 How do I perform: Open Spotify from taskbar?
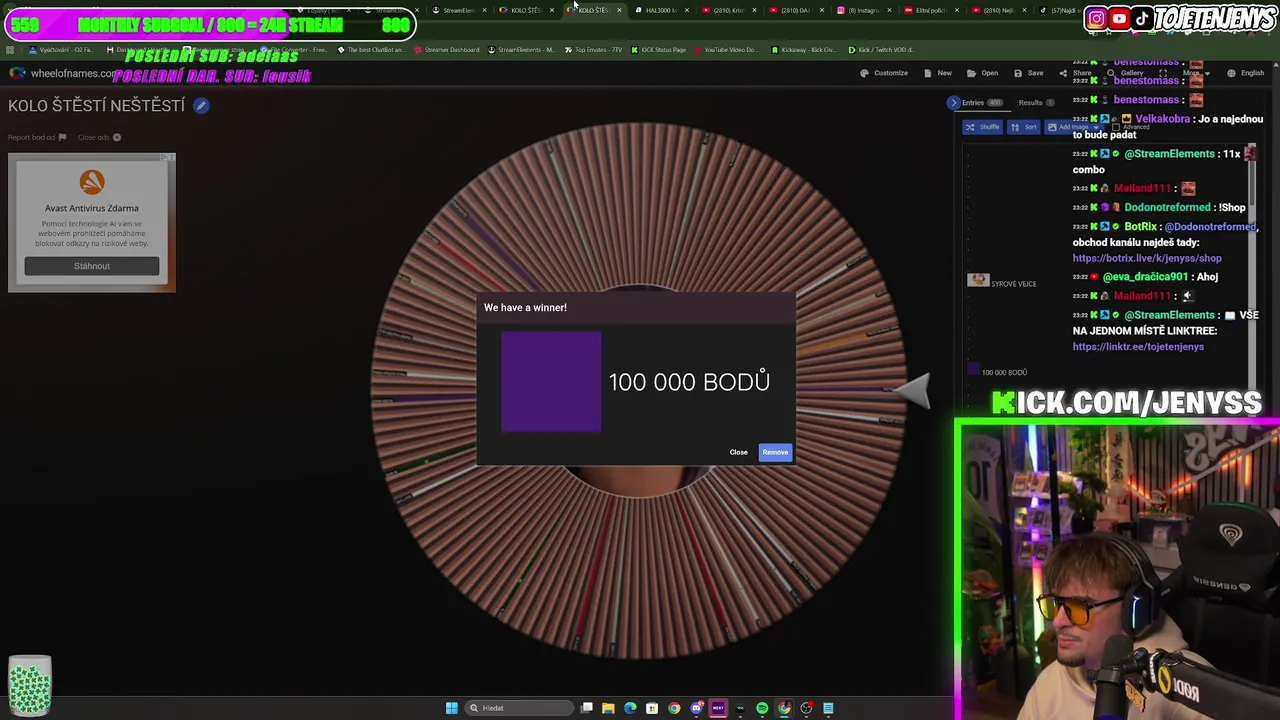(762, 708)
